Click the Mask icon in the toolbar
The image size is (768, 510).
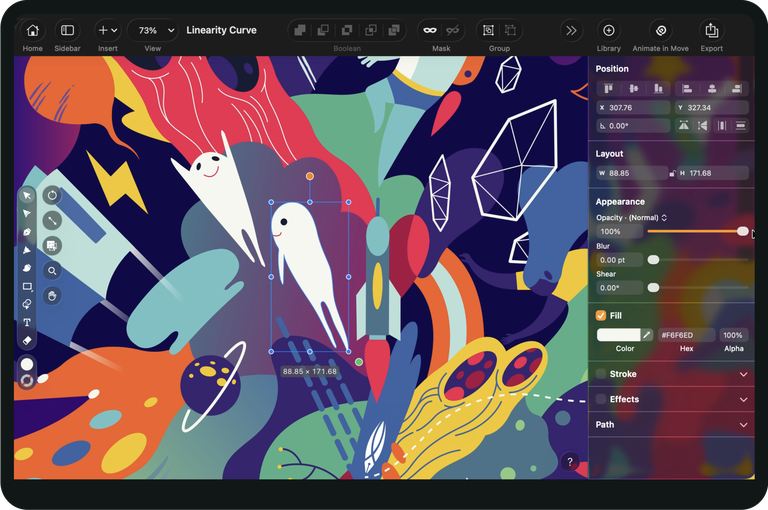(x=430, y=31)
